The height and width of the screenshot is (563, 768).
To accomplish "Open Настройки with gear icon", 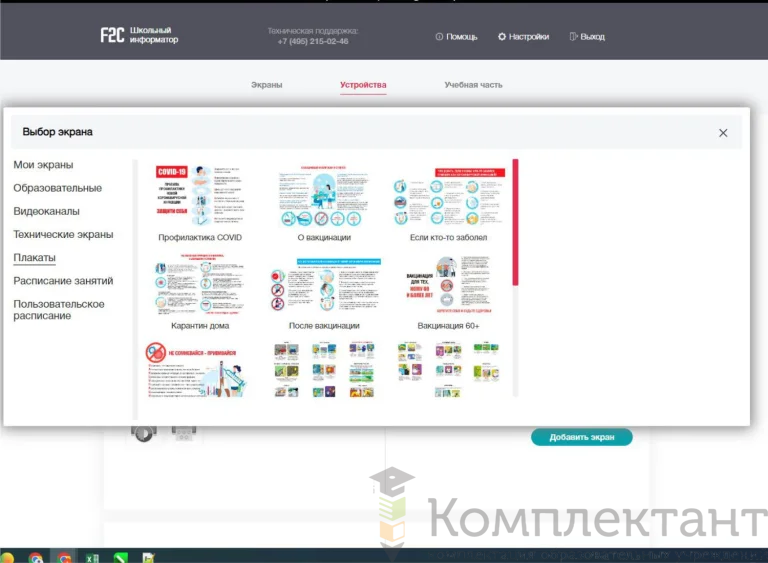I will [x=523, y=37].
